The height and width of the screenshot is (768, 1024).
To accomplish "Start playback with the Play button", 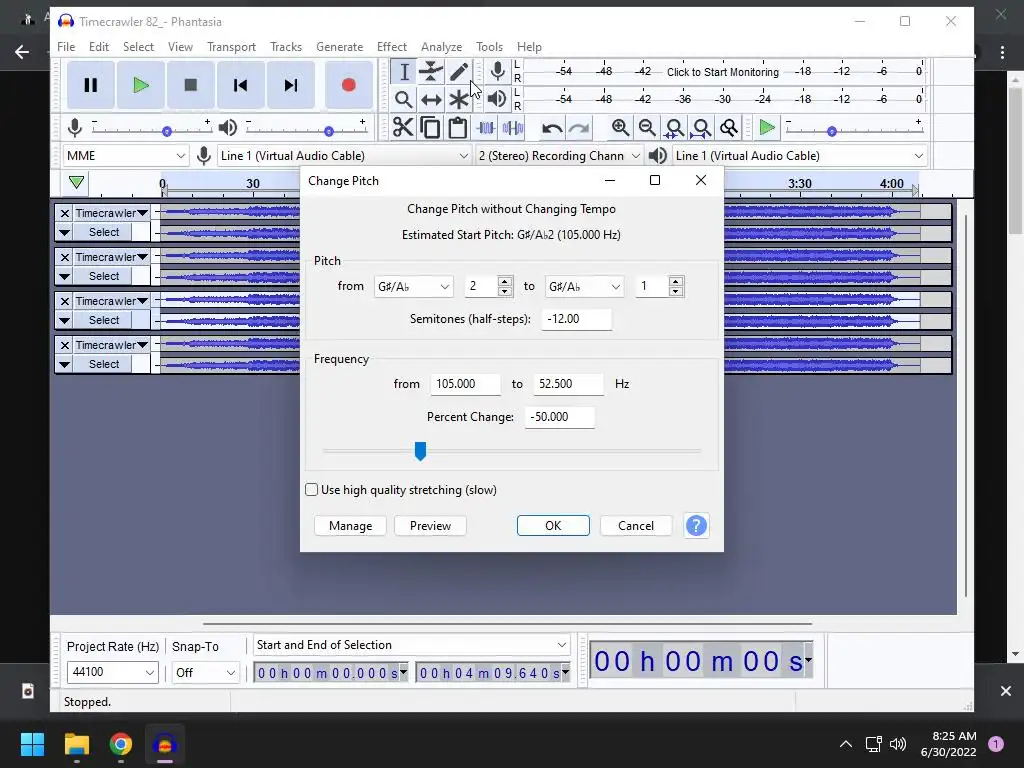I will click(140, 85).
